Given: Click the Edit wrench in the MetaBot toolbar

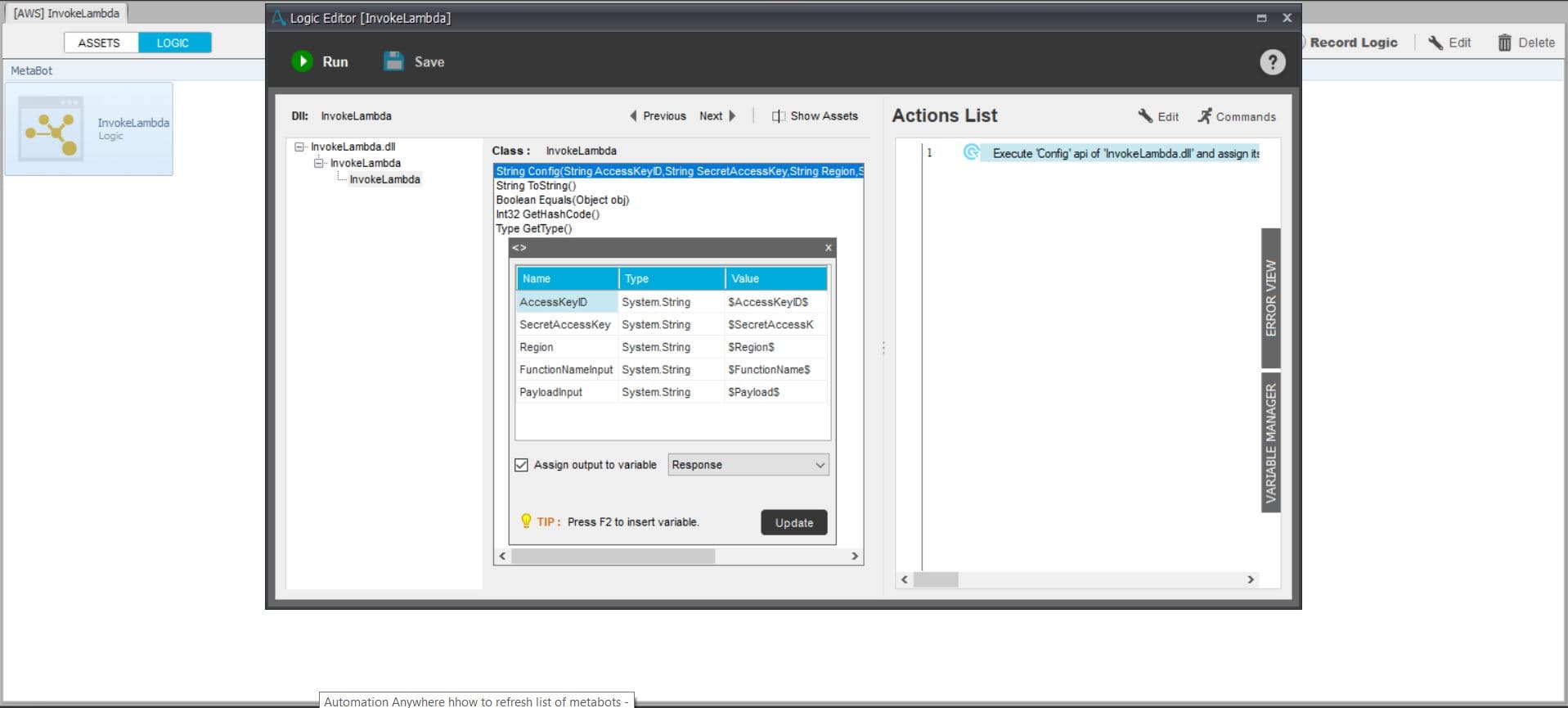Looking at the screenshot, I should tap(1435, 43).
